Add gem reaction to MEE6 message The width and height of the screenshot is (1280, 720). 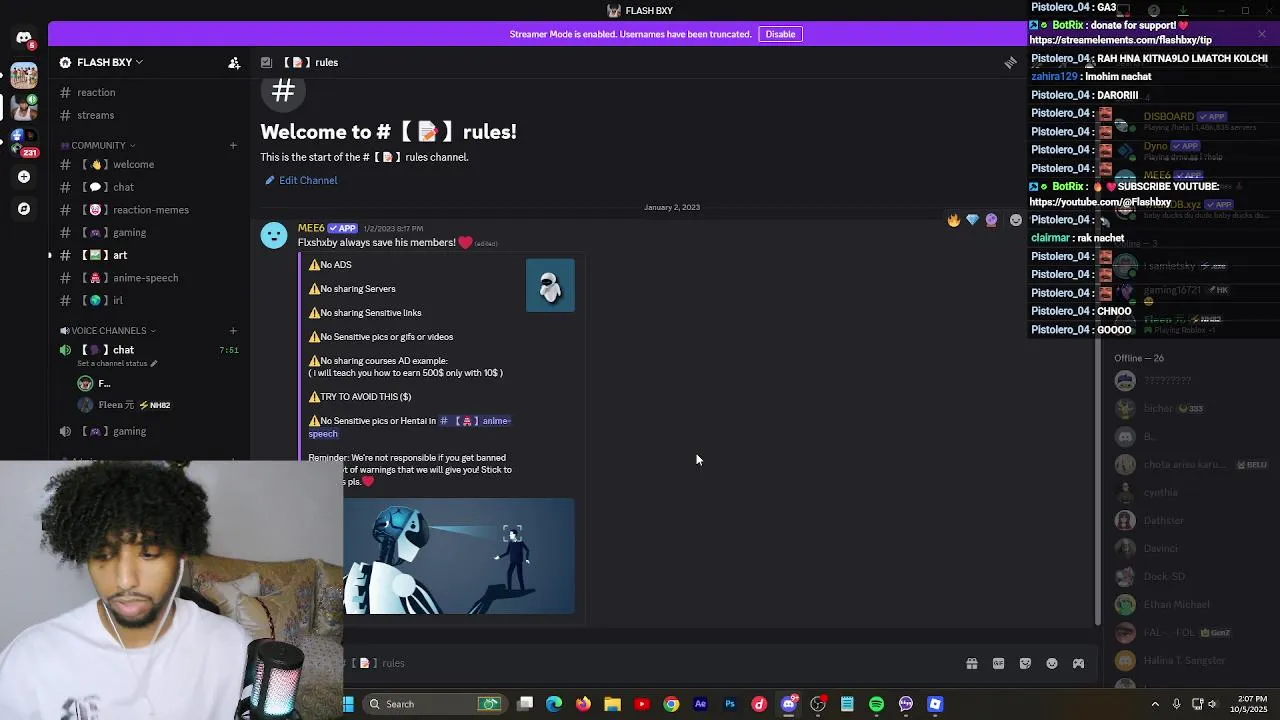pyautogui.click(x=972, y=220)
